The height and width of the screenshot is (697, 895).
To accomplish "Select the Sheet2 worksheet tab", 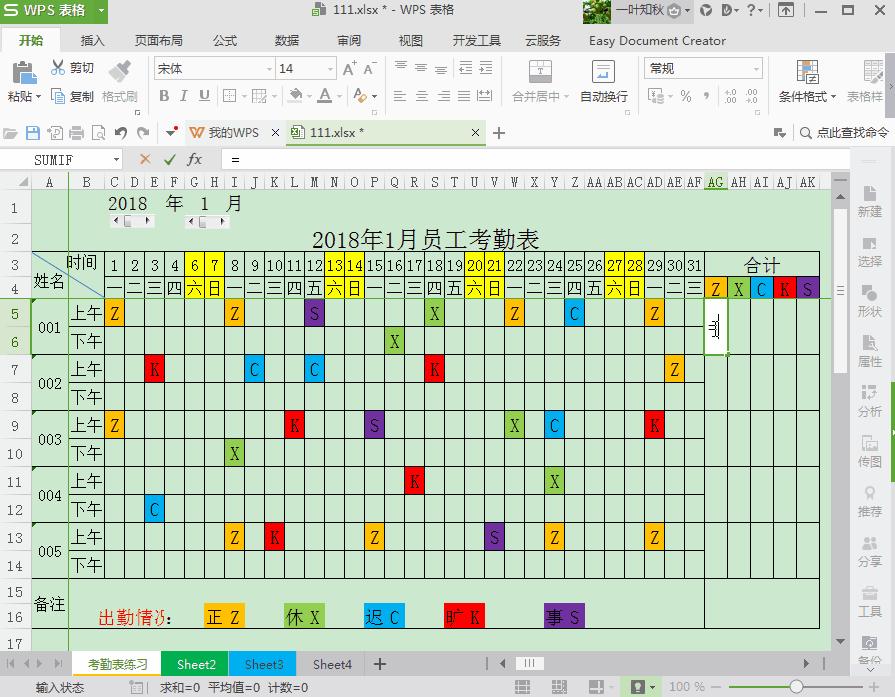I will (196, 664).
